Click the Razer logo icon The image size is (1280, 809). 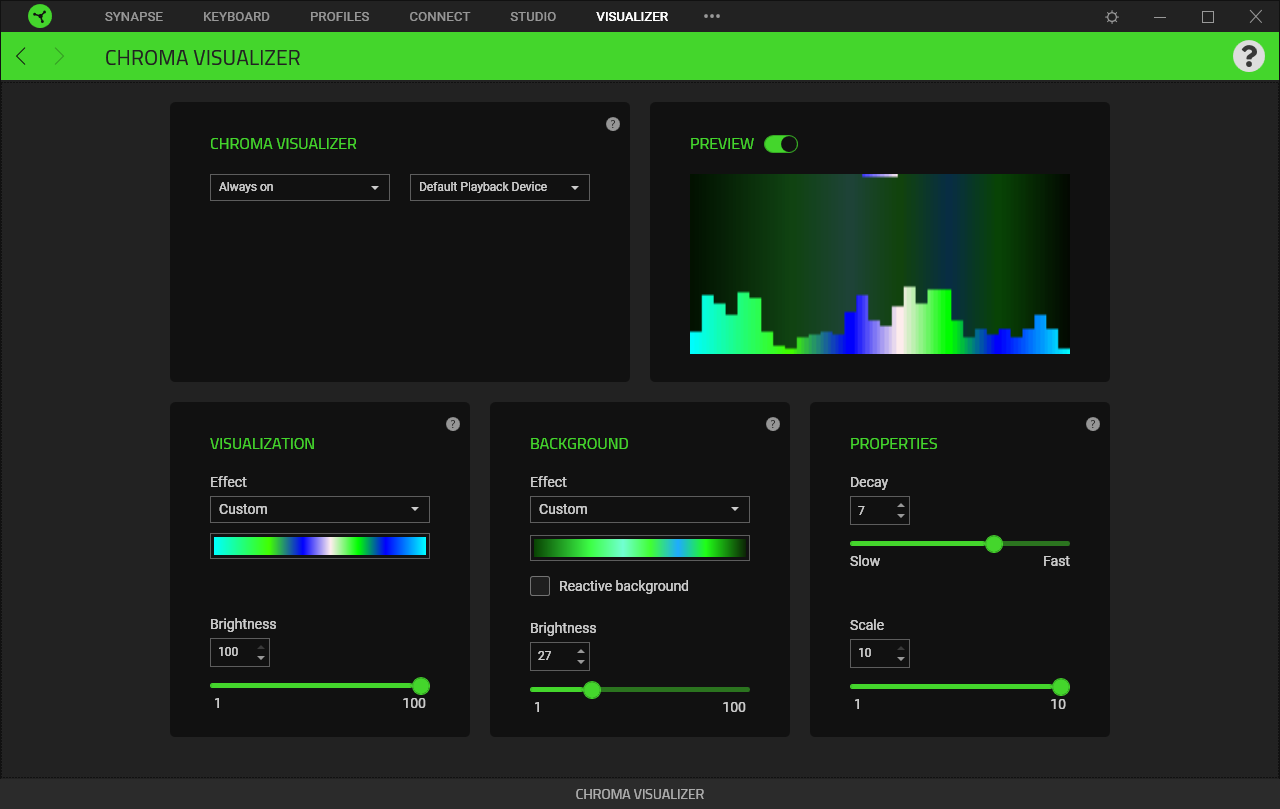[40, 16]
